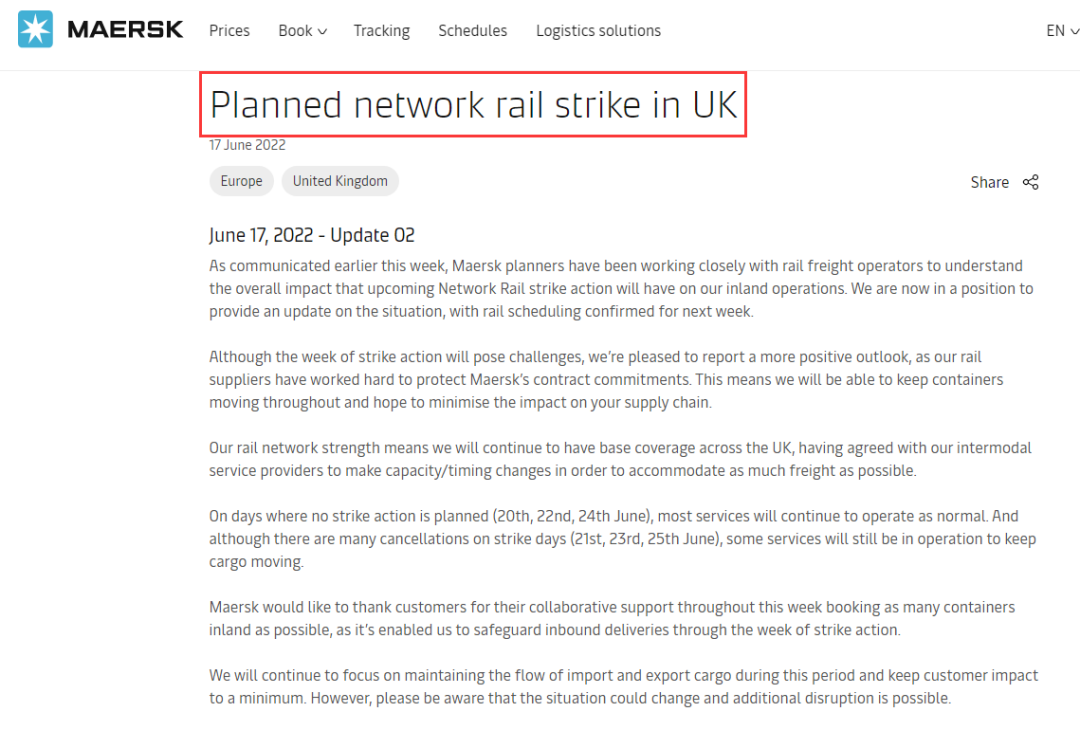Screen dimensions: 1080x730
Task: Click the chevron next to EN
Action: (1074, 32)
